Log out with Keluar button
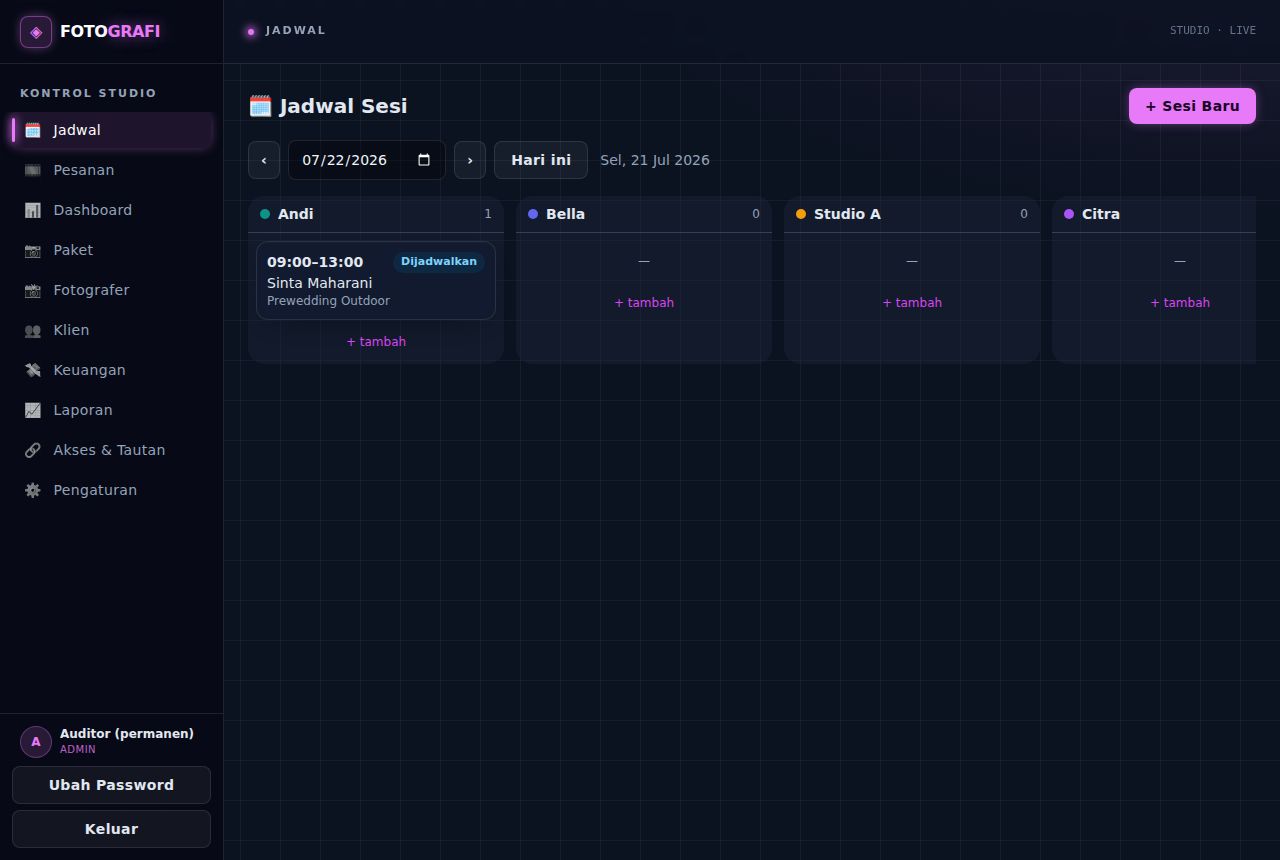The height and width of the screenshot is (860, 1280). tap(111, 829)
